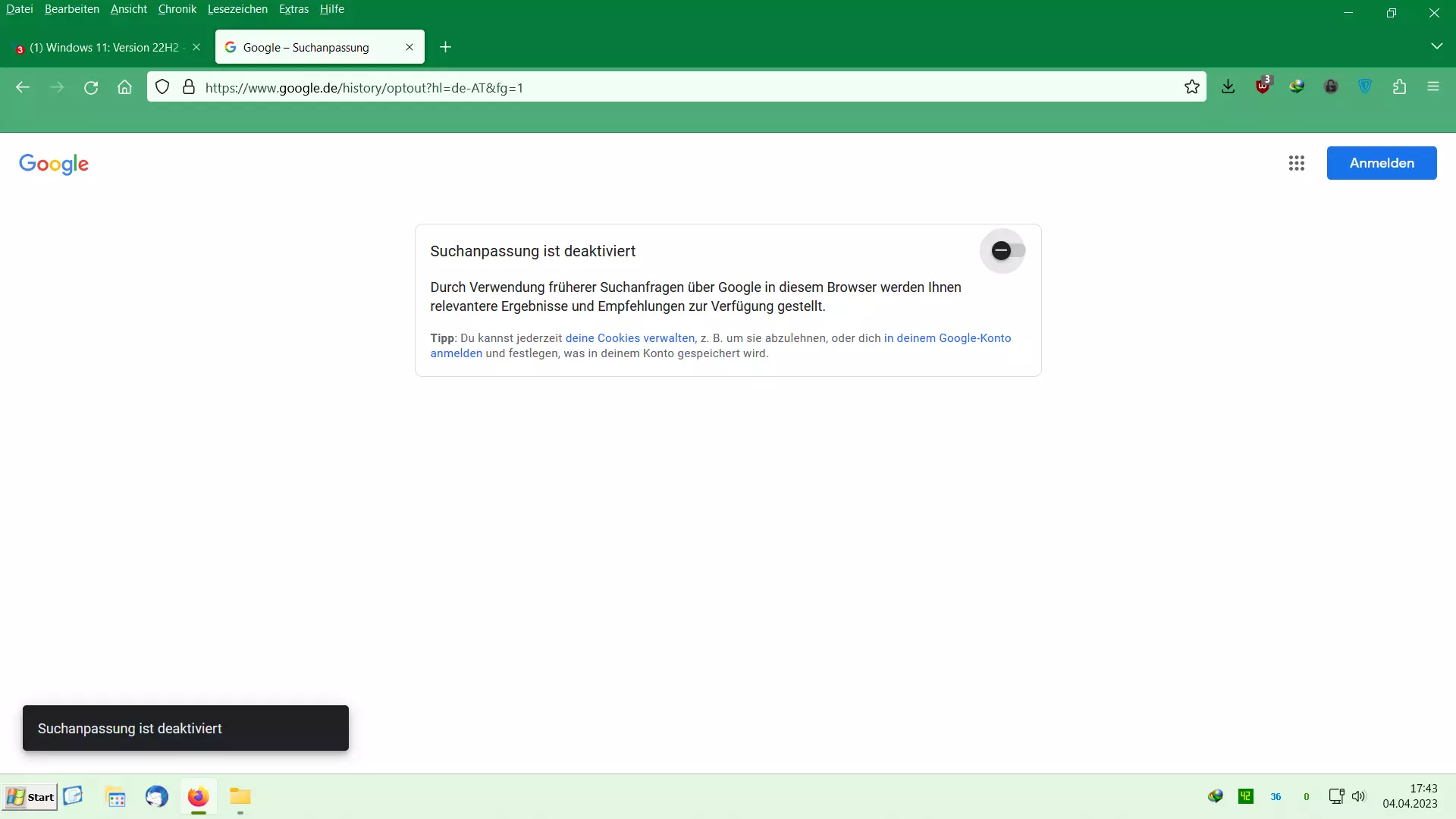Screen dimensions: 1456x819
Task: Open Thunderbird from the taskbar
Action: point(157,797)
